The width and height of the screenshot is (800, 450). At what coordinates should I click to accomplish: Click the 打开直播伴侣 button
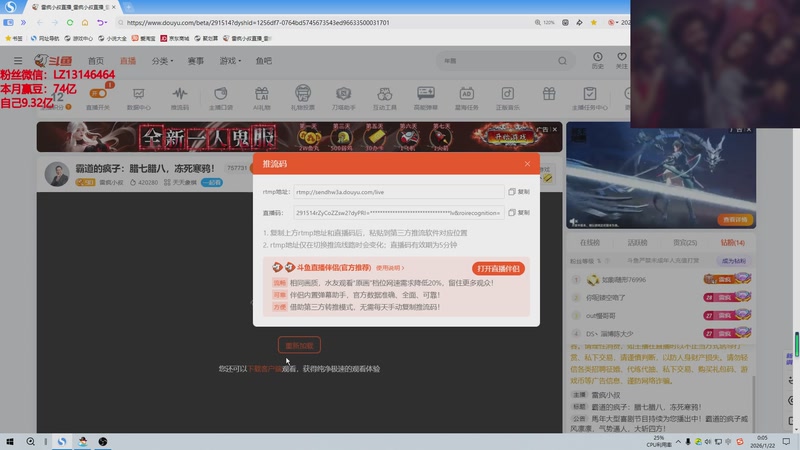[x=498, y=268]
